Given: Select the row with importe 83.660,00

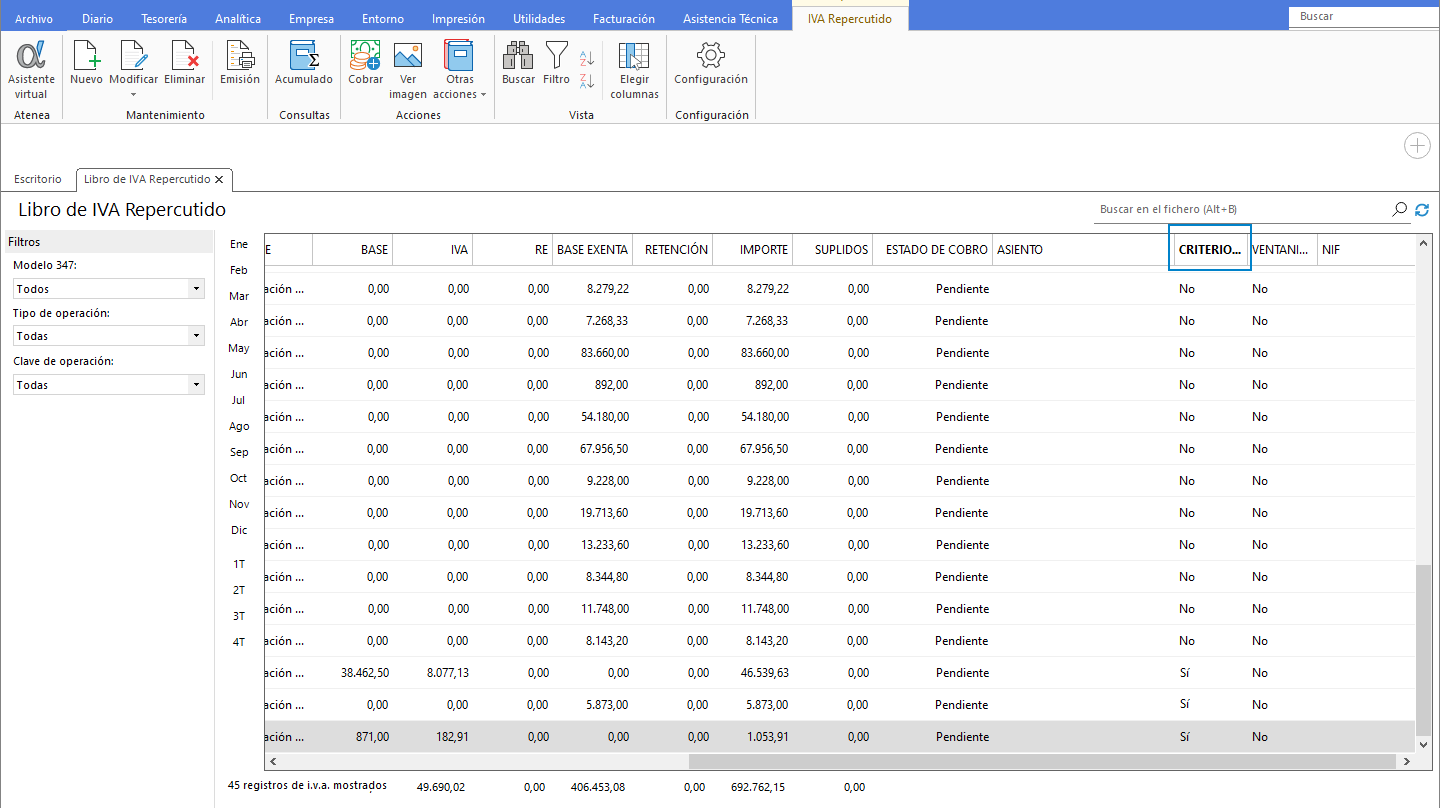Looking at the screenshot, I should (840, 353).
